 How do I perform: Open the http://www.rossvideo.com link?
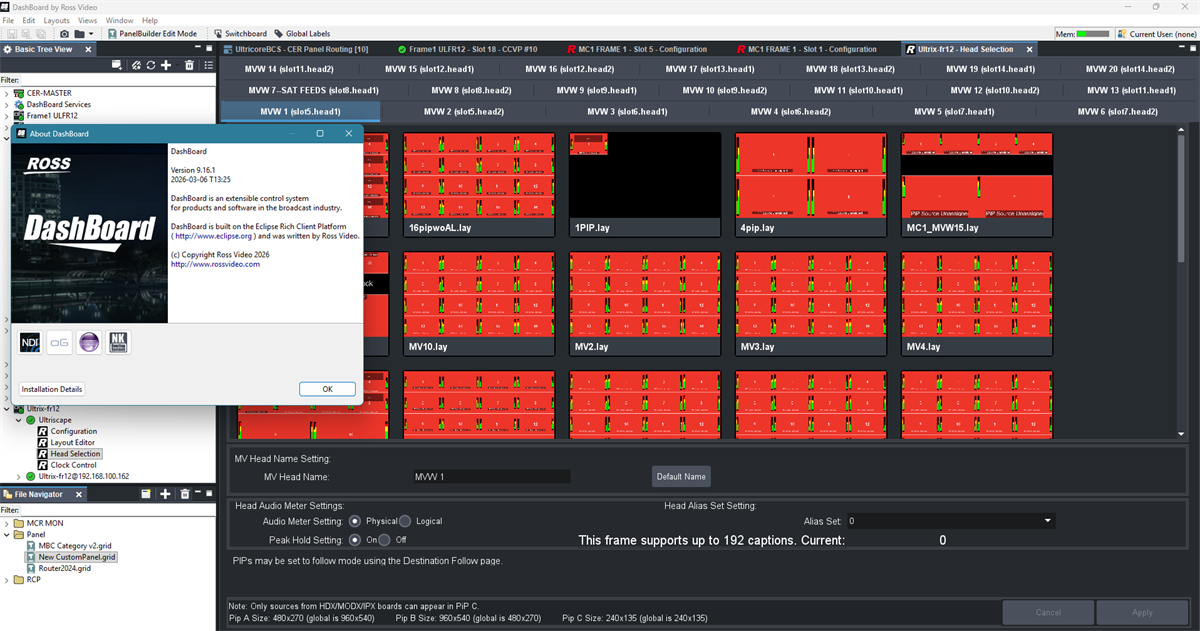213,264
